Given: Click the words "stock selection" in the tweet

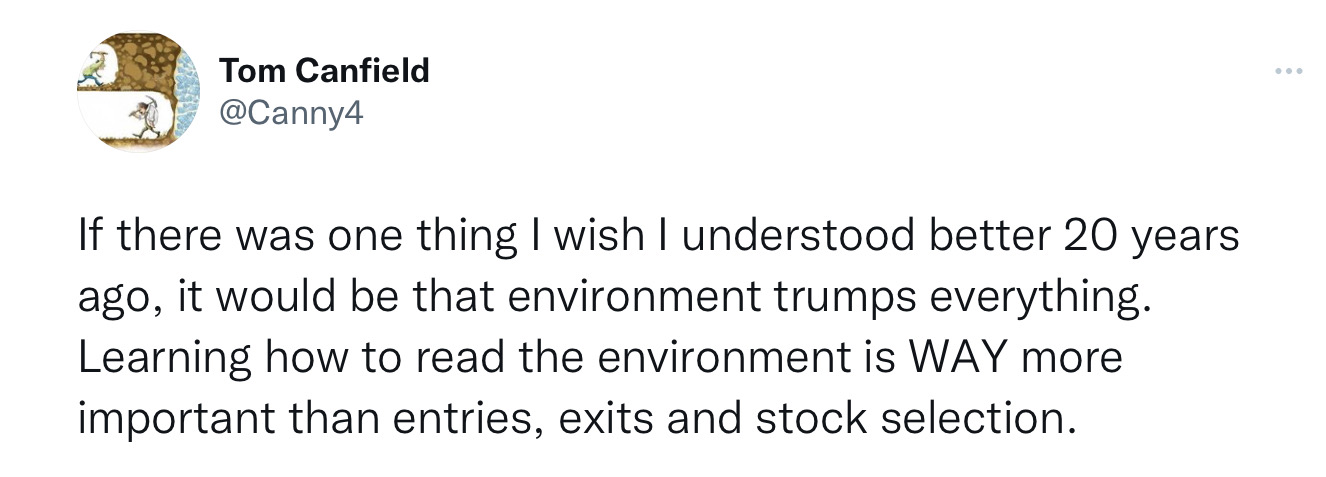Looking at the screenshot, I should pos(908,417).
